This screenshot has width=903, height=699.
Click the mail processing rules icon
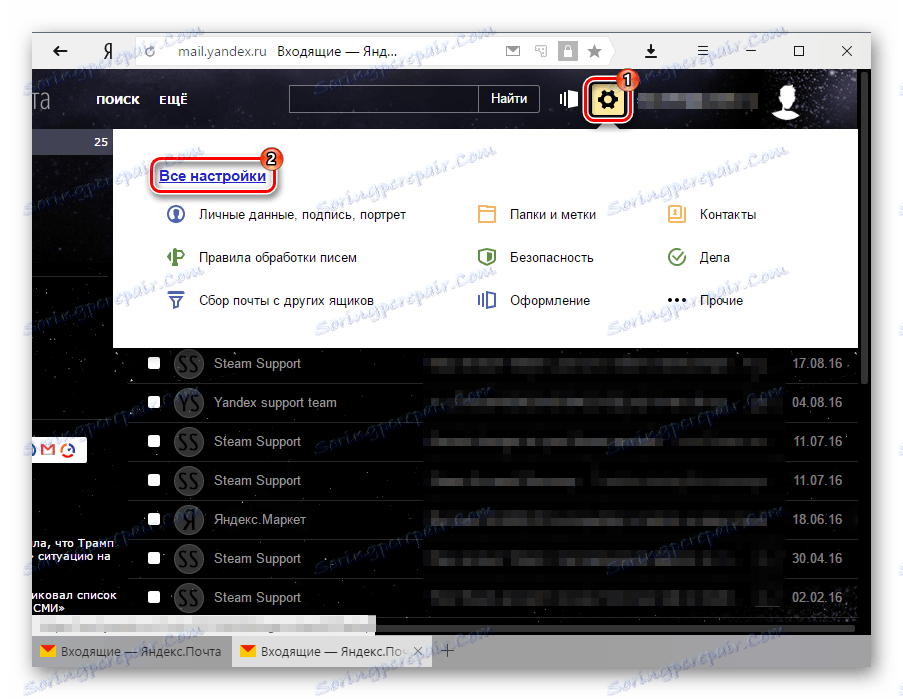click(176, 257)
